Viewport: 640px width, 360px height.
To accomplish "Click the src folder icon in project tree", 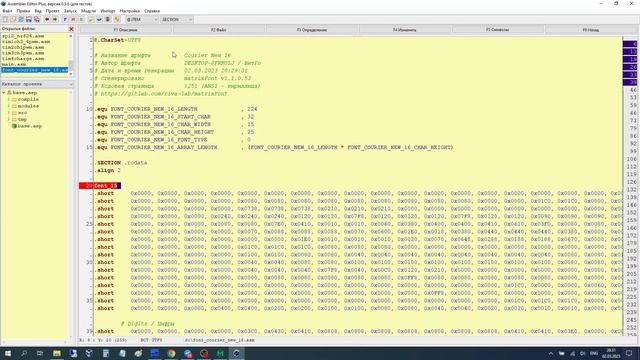I will [14, 113].
